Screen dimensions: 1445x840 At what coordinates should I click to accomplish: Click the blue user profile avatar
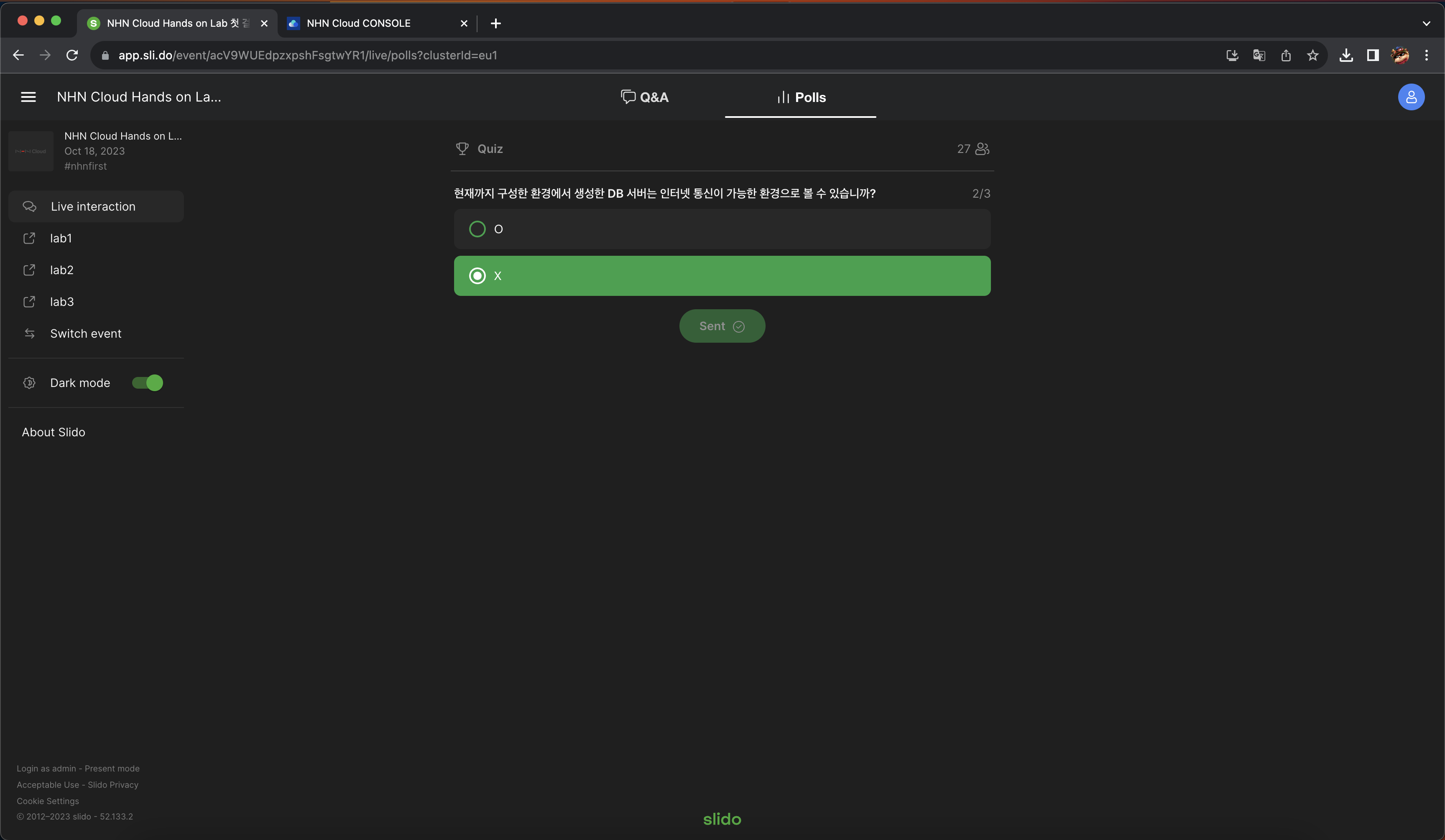point(1411,97)
